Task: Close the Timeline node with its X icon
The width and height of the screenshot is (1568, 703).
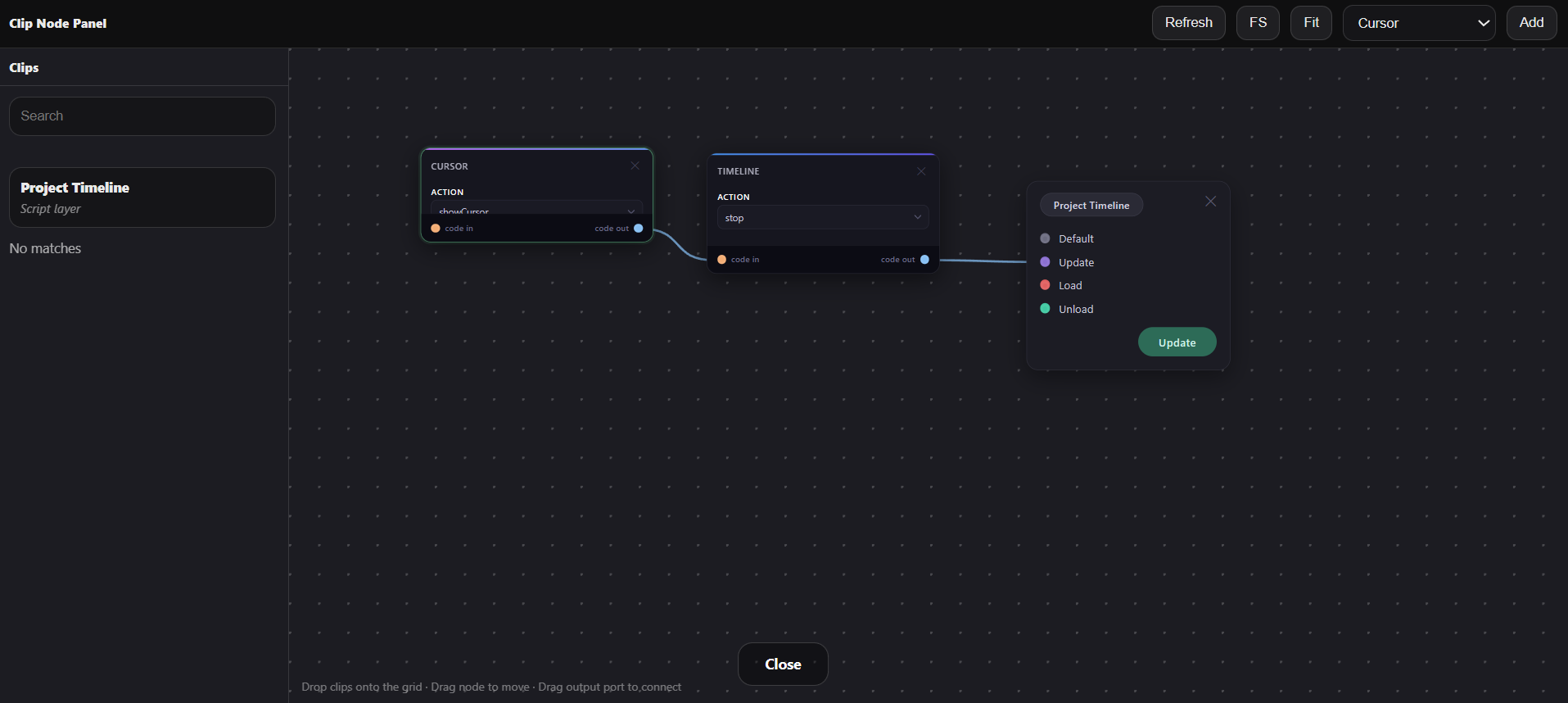Action: click(x=921, y=171)
